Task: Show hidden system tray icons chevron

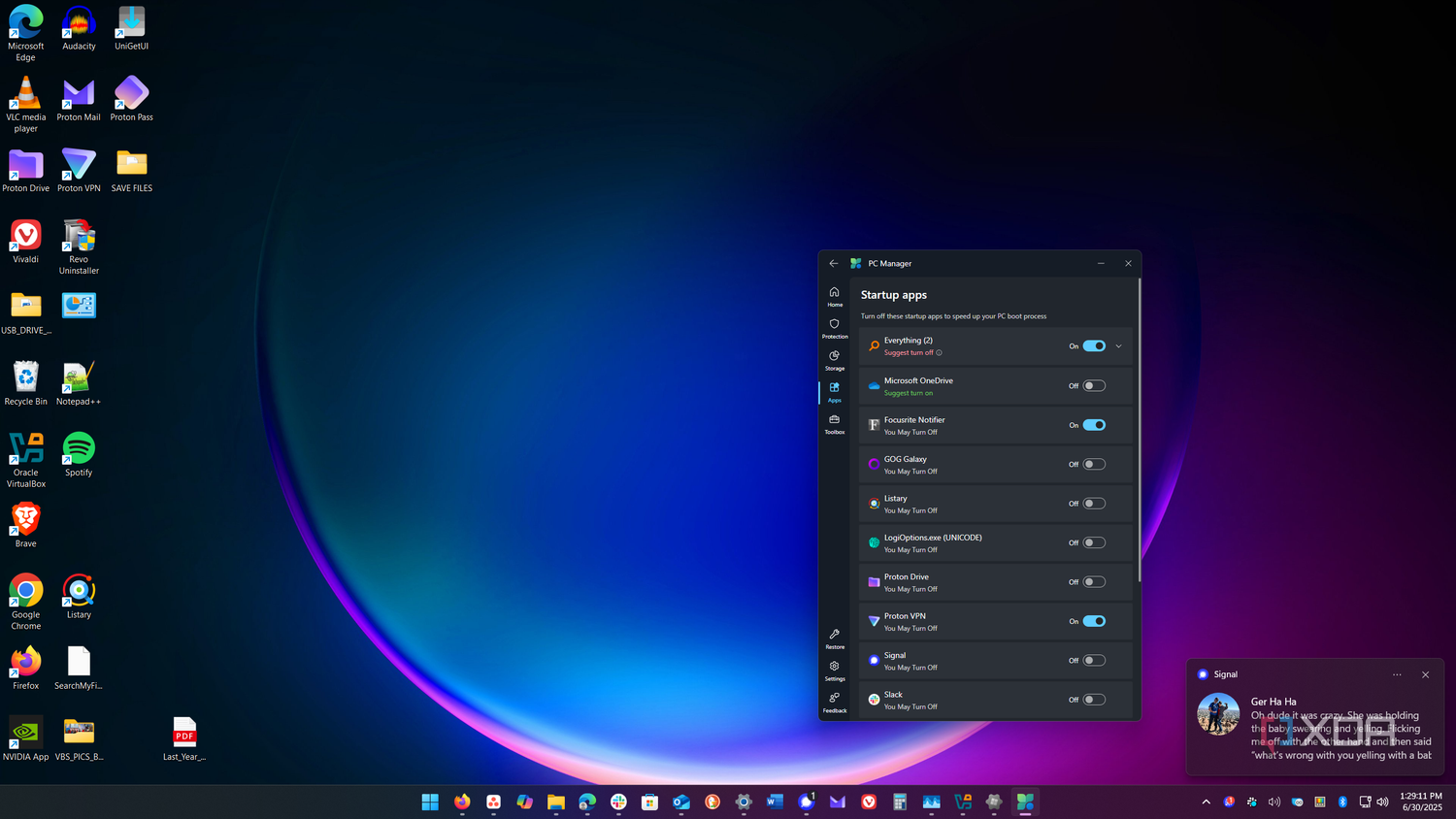Action: pos(1206,802)
